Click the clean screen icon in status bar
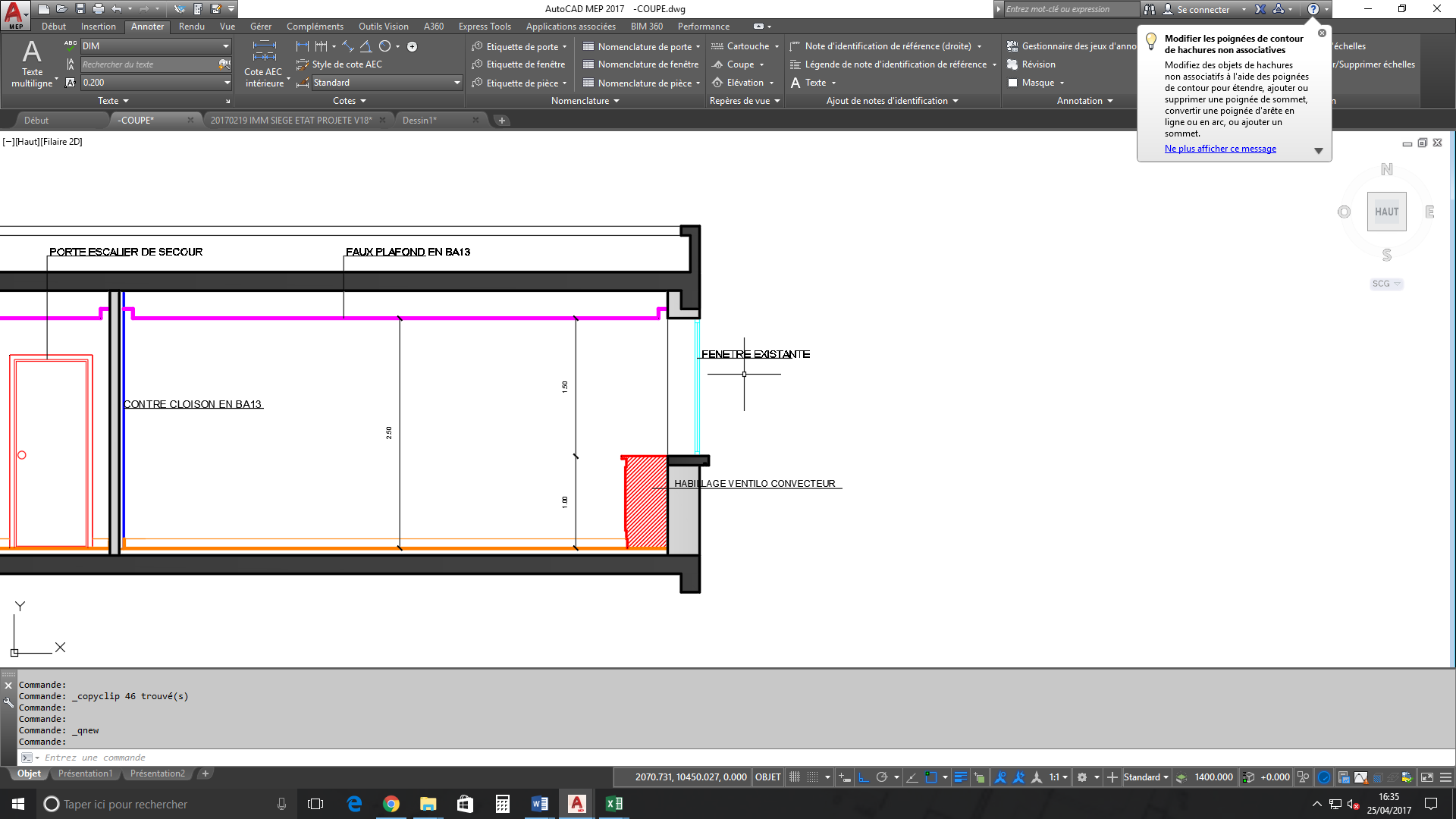 1427,777
